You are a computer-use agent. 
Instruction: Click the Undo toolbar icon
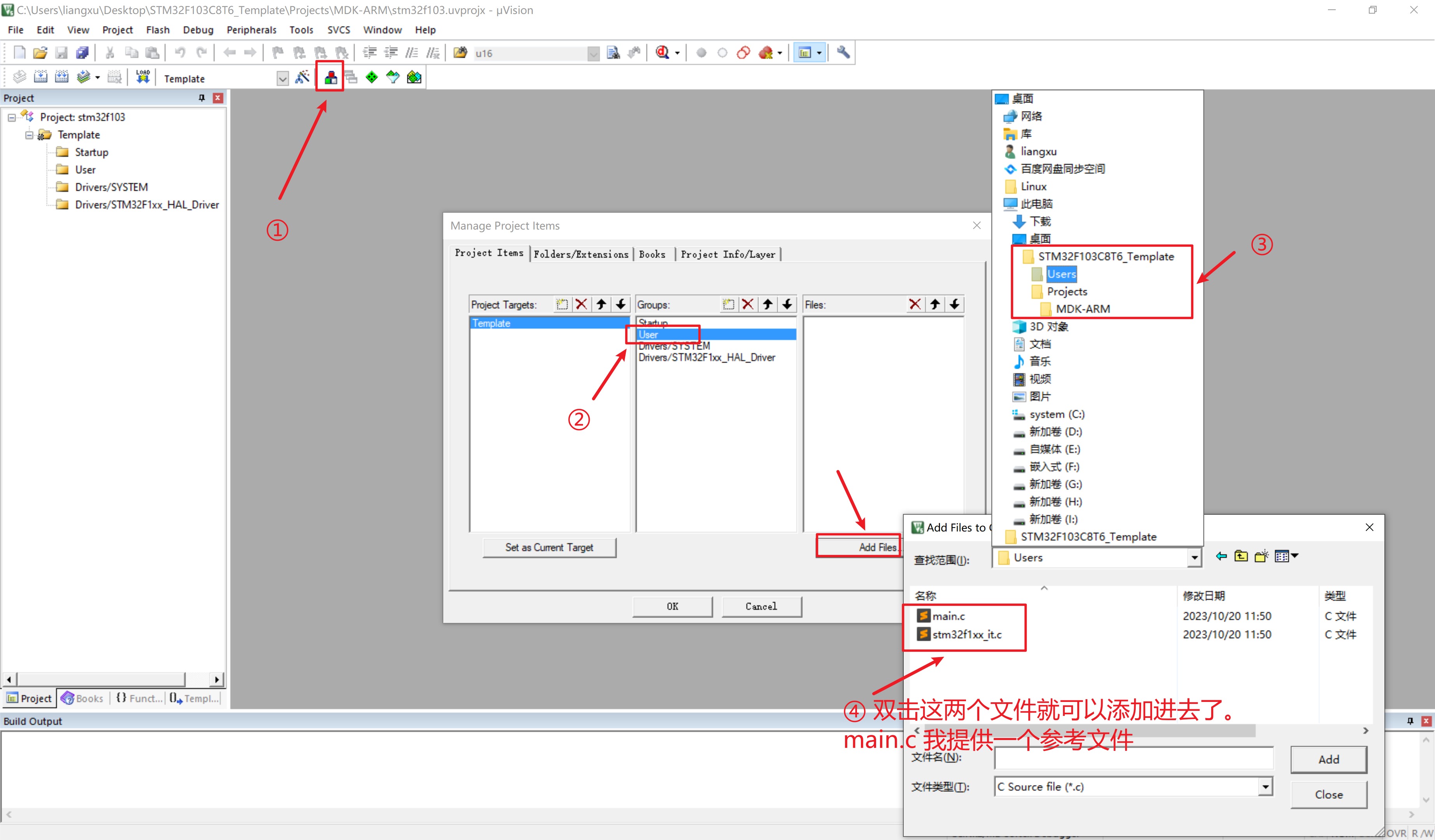(x=180, y=53)
